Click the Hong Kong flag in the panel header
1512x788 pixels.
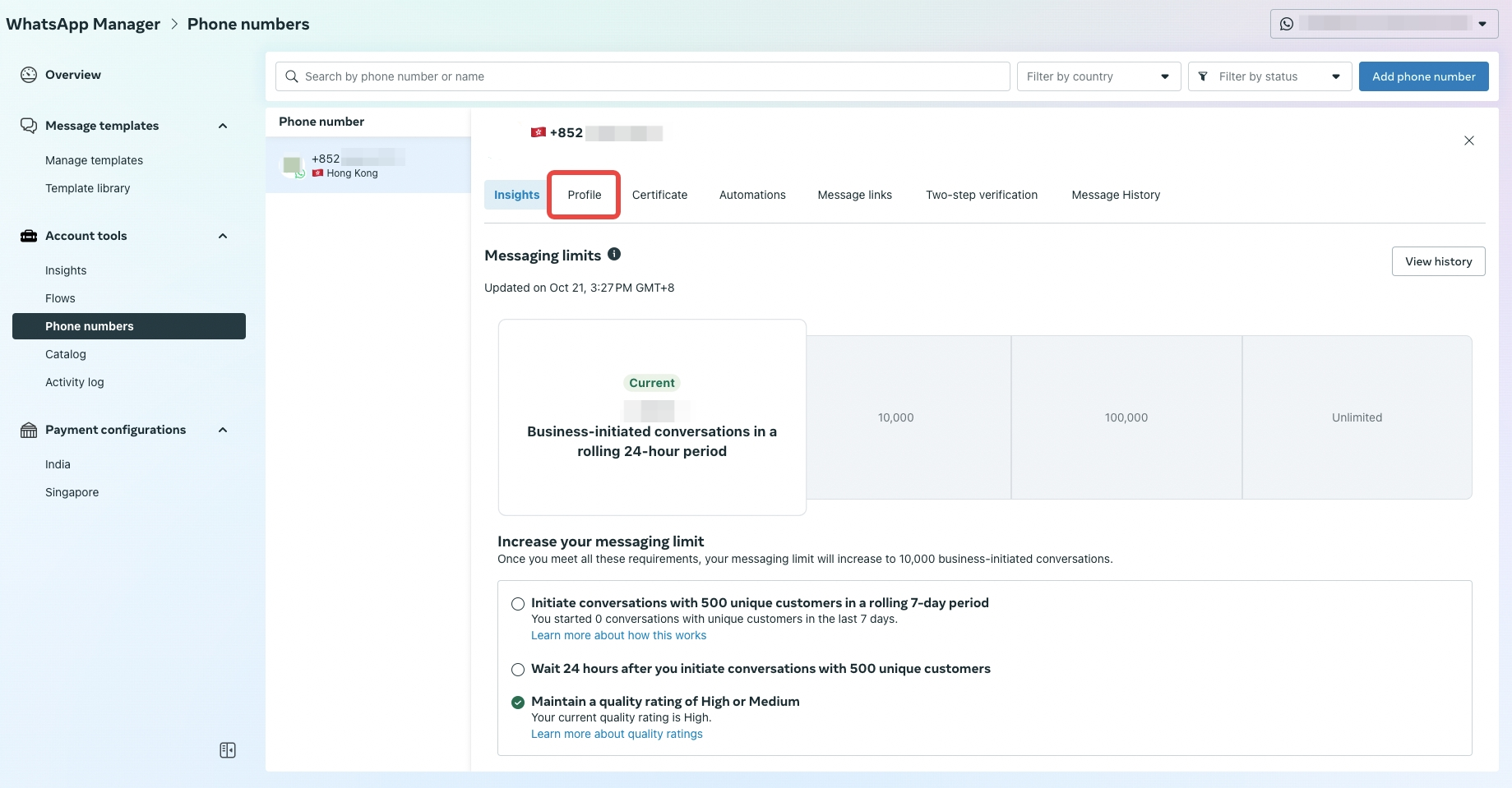click(x=539, y=132)
